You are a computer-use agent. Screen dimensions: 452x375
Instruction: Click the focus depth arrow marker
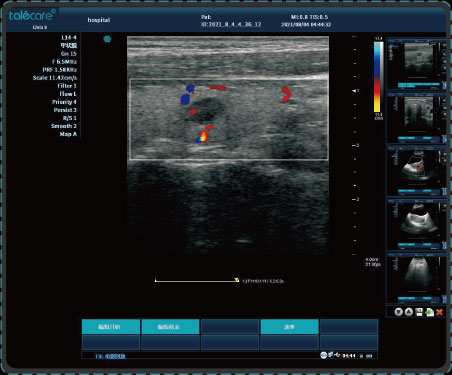[355, 91]
